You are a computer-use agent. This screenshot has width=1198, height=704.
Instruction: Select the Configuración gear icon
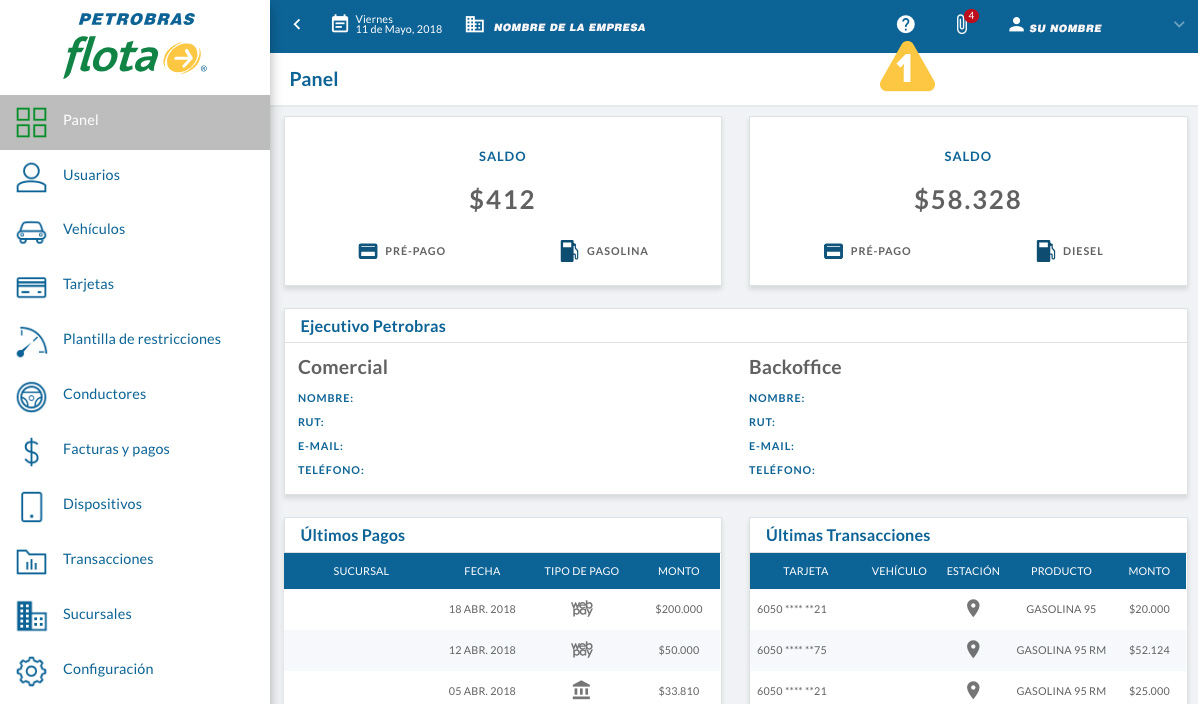click(x=31, y=671)
